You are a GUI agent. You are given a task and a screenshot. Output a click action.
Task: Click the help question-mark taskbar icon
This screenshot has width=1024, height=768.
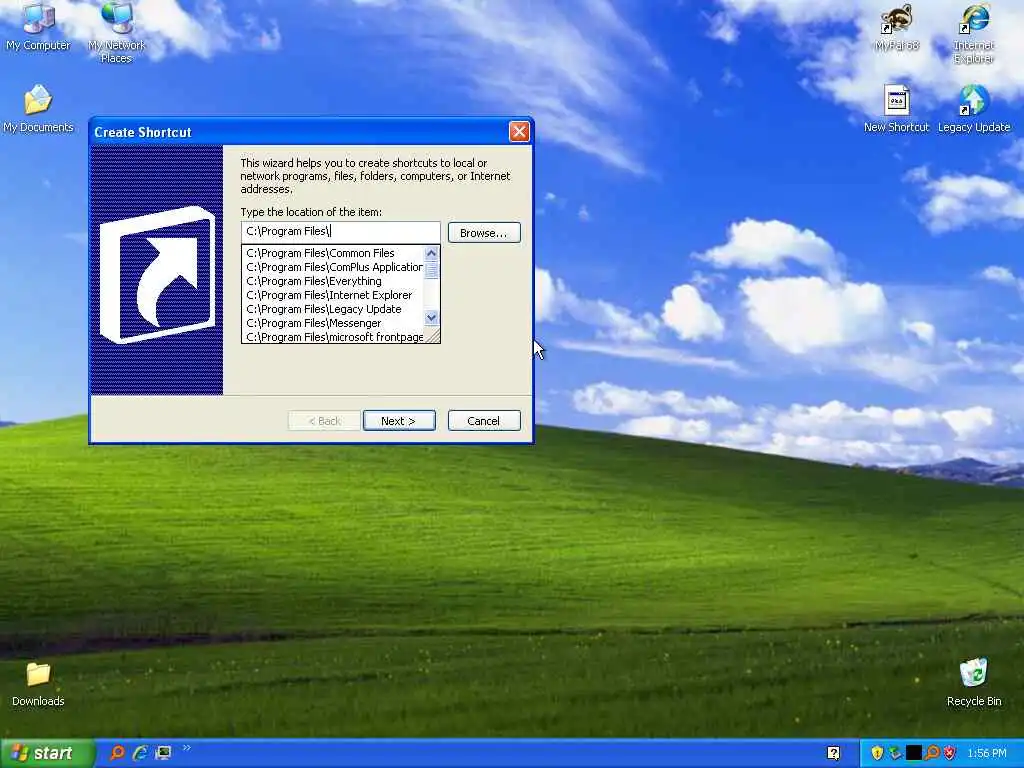(x=833, y=753)
